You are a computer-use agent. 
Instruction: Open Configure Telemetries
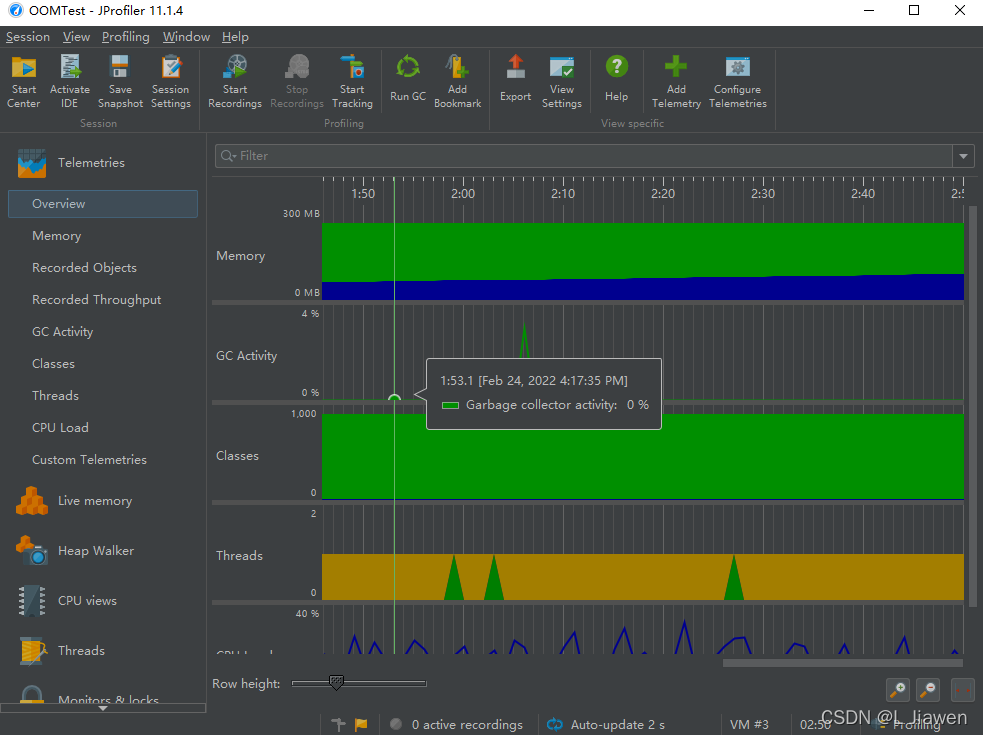coord(738,82)
